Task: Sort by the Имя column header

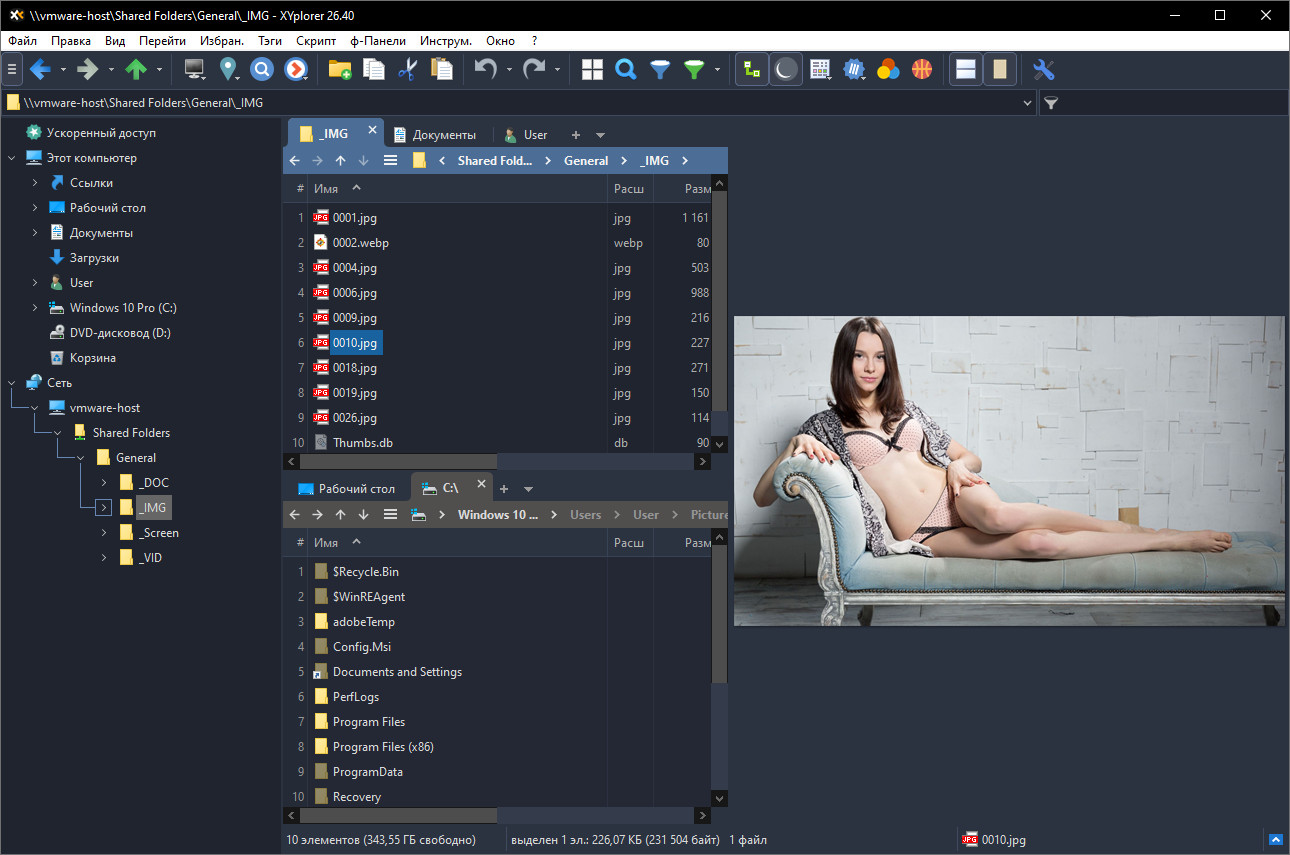Action: click(326, 188)
